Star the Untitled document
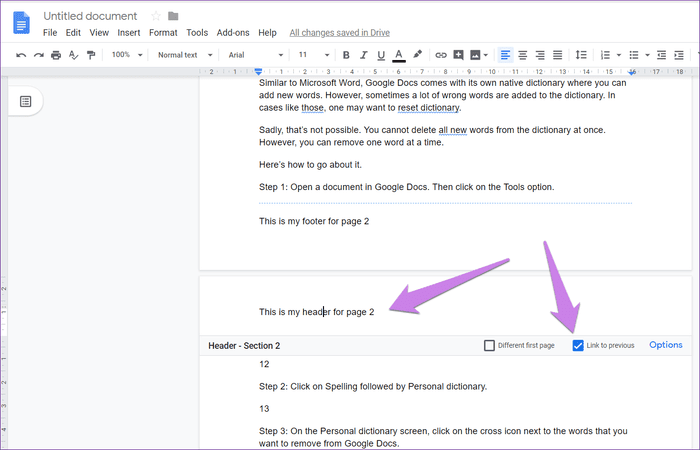Viewport: 700px width, 450px height. (156, 16)
